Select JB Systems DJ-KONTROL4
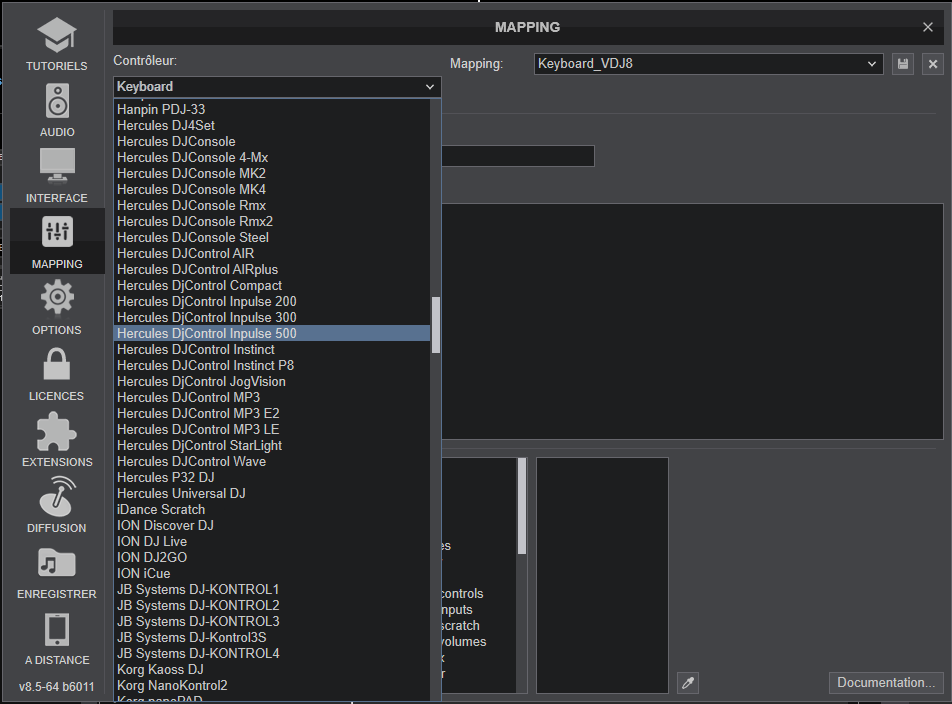This screenshot has width=952, height=704. click(272, 653)
